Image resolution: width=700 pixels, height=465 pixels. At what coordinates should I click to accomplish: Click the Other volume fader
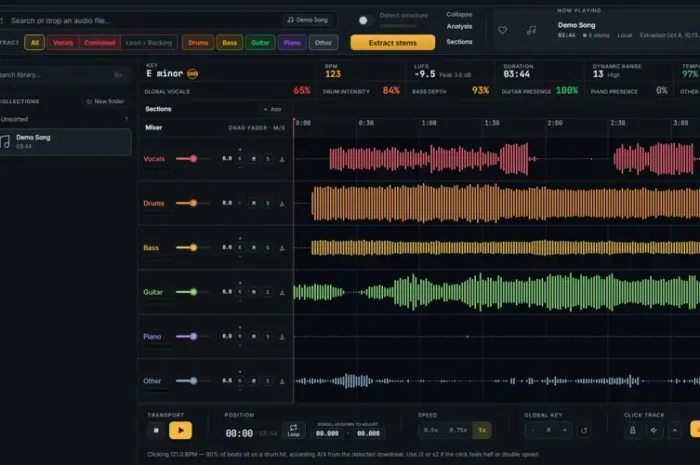pos(193,381)
